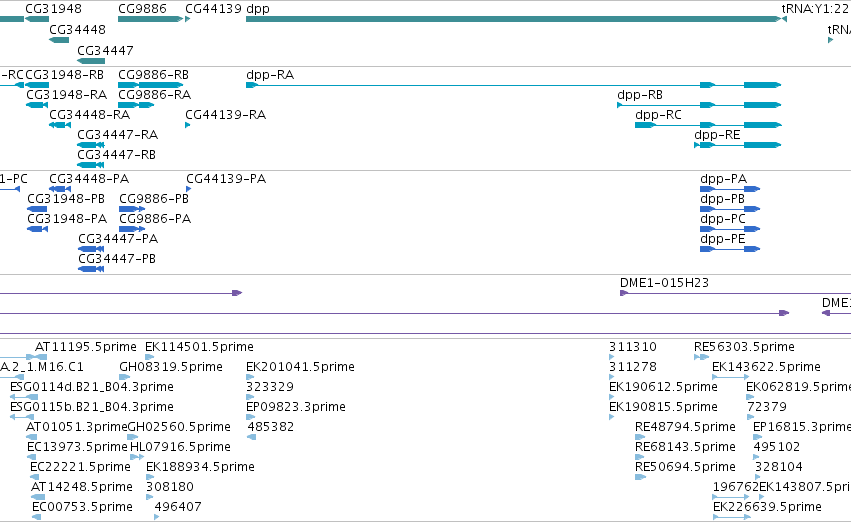Open the CG34447 gene feature
This screenshot has height=522, width=851.
coord(91,61)
